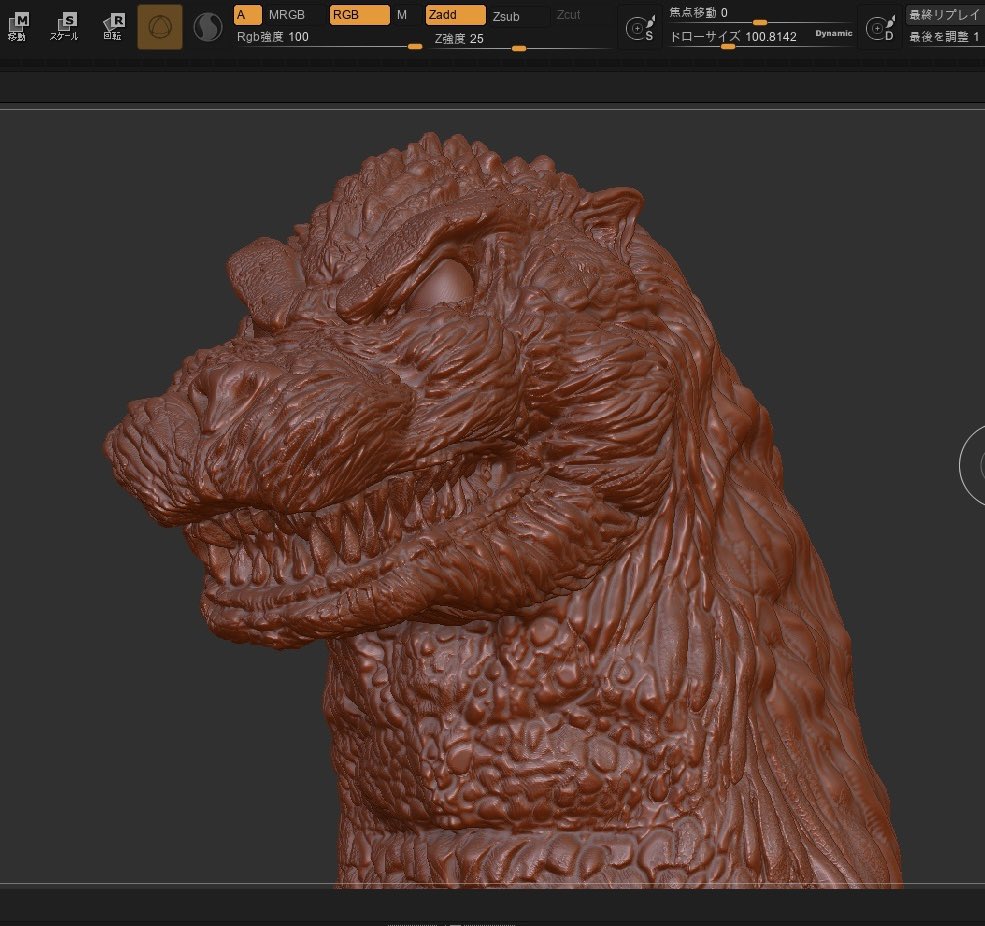Enable MRGB painting mode
Image resolution: width=985 pixels, height=926 pixels.
click(x=286, y=14)
